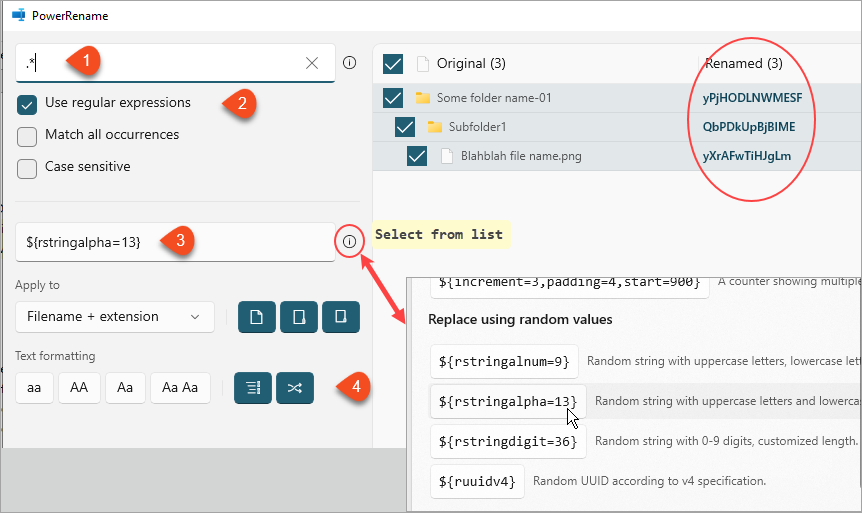Toggle enumerate items icon button
Viewport: 862px width, 513px height.
(253, 388)
